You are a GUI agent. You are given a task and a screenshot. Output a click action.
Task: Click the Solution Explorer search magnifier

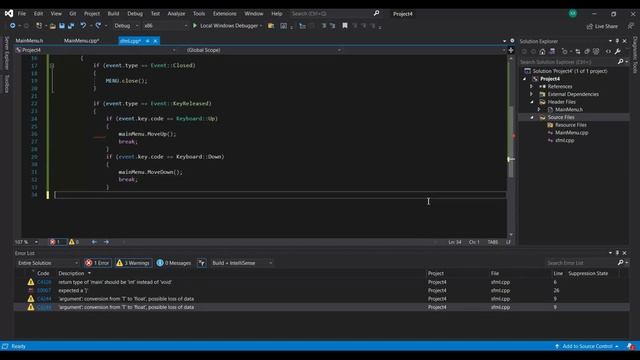pyautogui.click(x=620, y=62)
